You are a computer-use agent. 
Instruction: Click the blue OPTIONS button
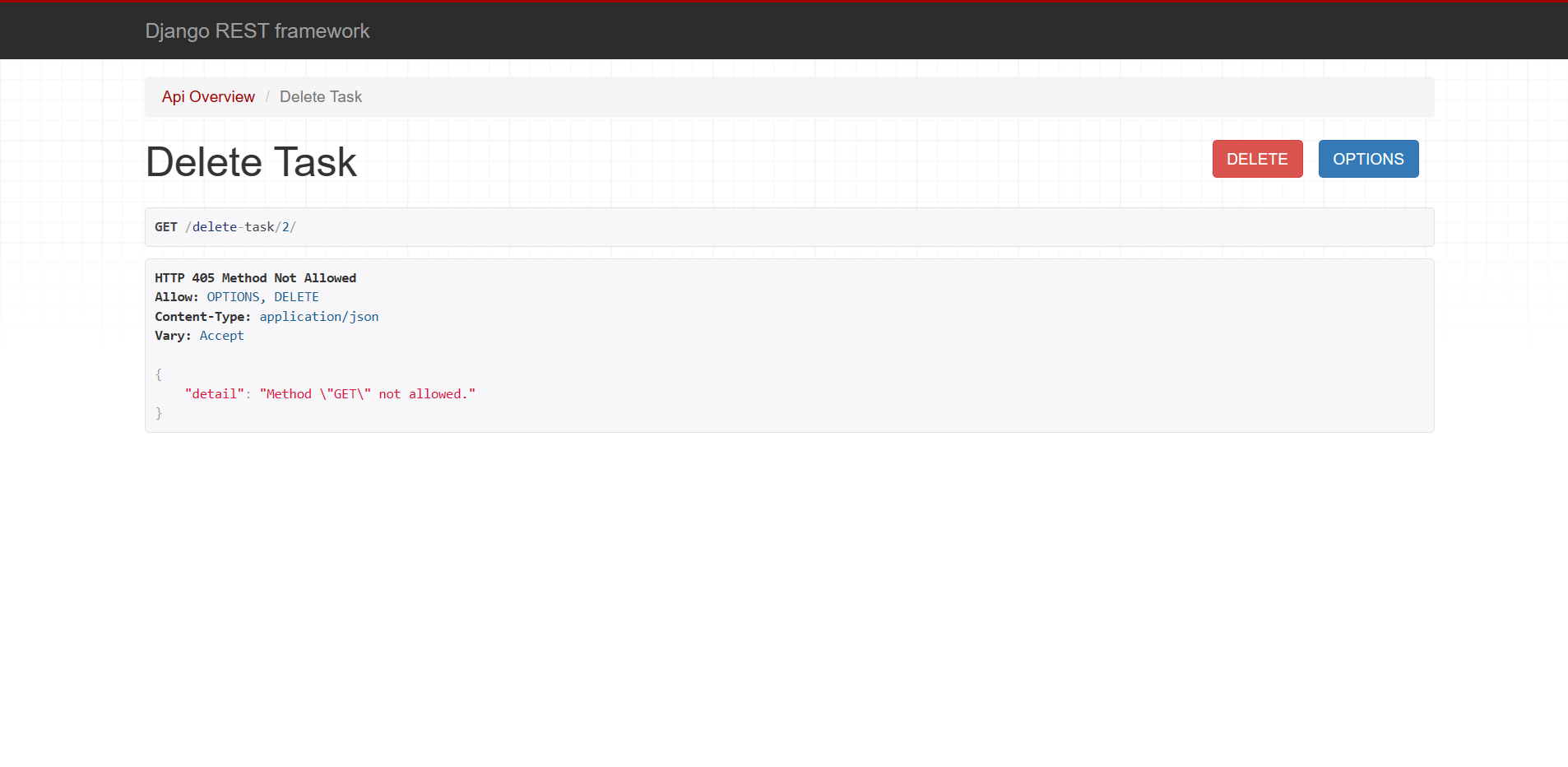pyautogui.click(x=1368, y=159)
